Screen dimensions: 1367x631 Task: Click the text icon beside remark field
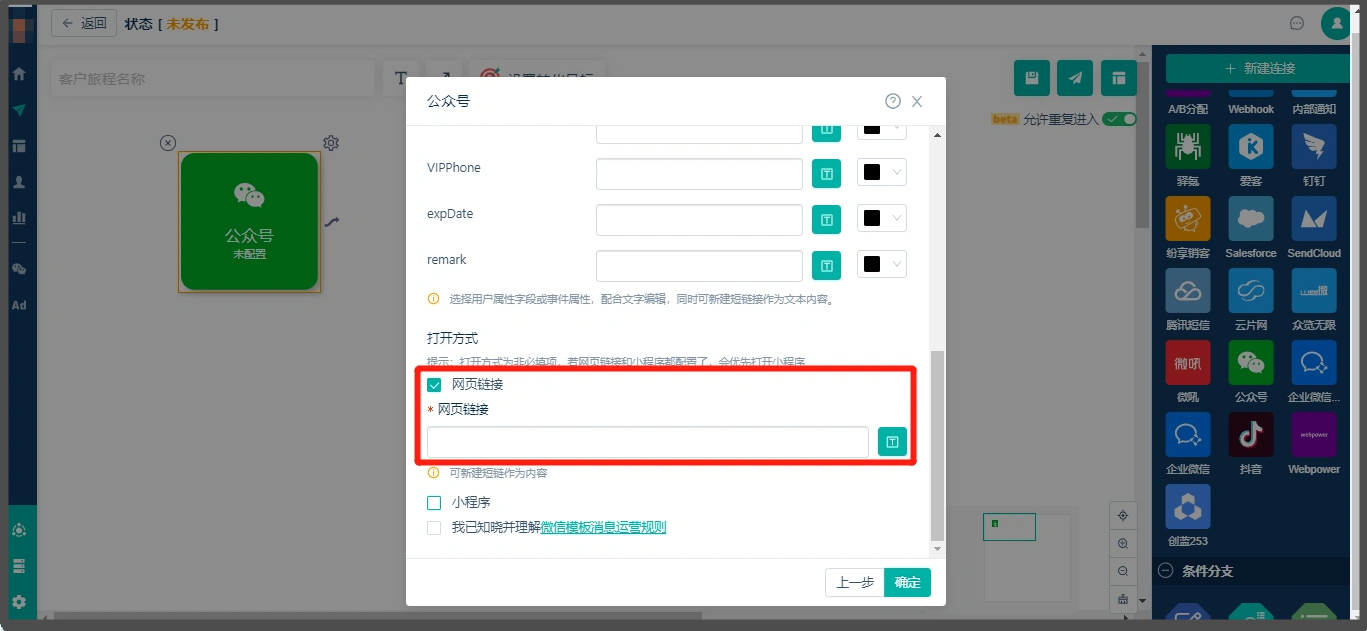point(826,266)
